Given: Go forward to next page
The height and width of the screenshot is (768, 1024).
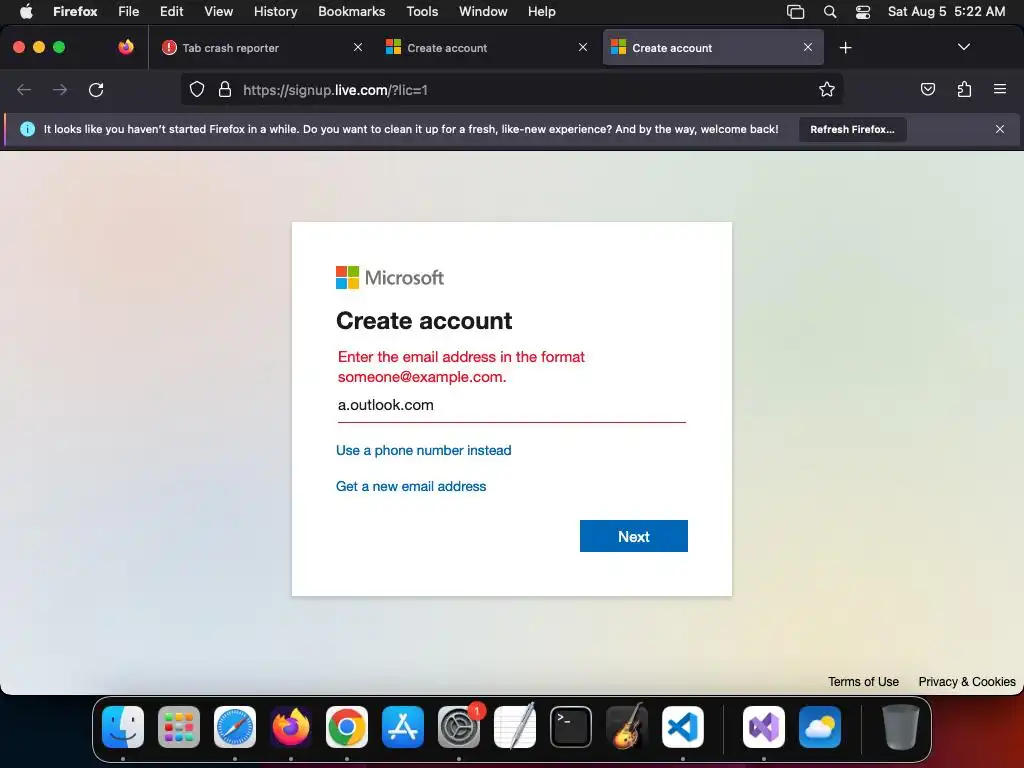Looking at the screenshot, I should tap(60, 89).
